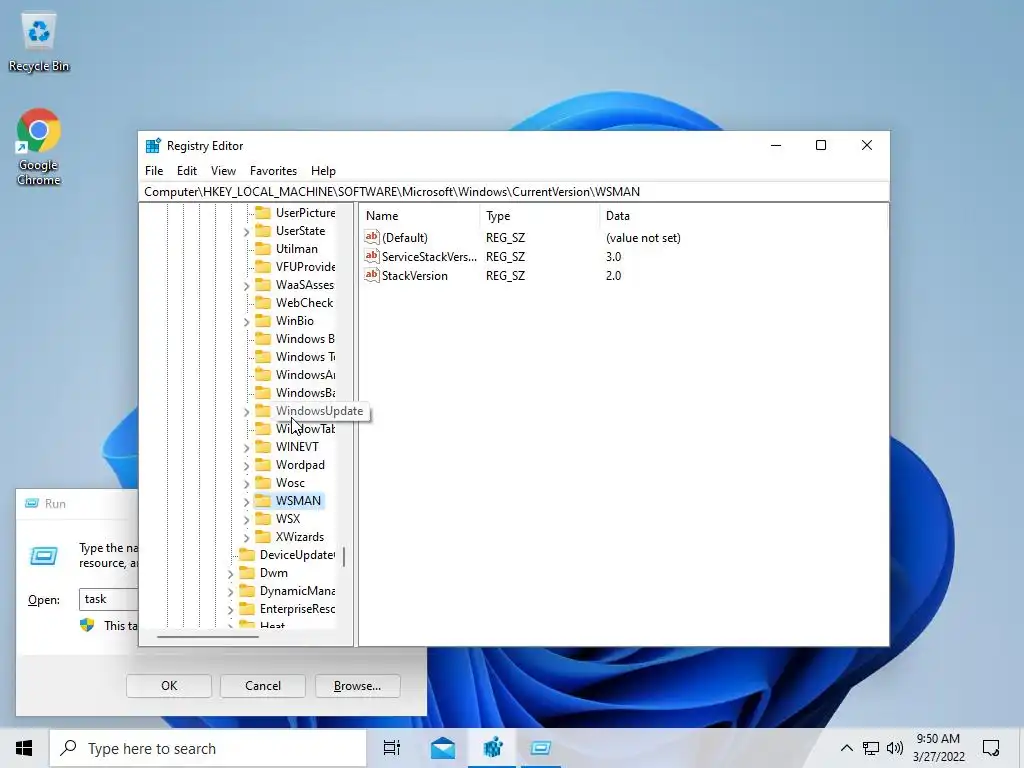Open the File menu
The image size is (1024, 768).
154,170
